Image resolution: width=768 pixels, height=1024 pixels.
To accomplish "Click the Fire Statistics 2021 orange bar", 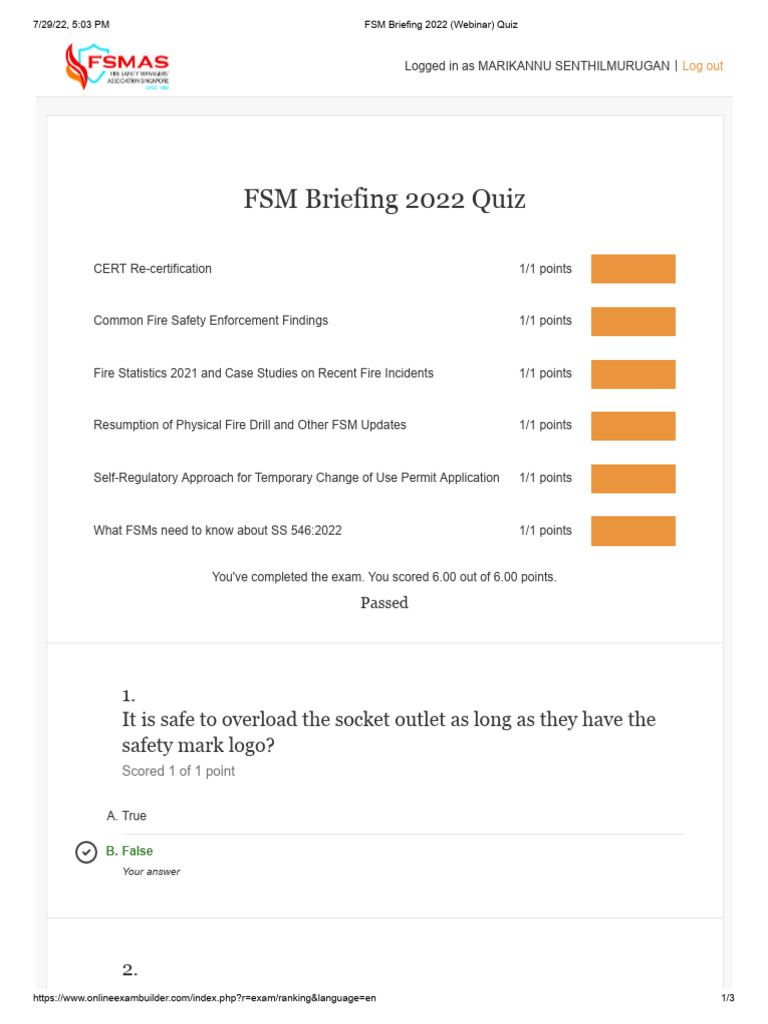I will (x=633, y=374).
